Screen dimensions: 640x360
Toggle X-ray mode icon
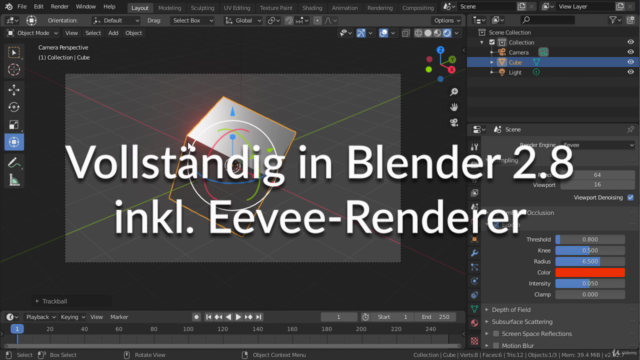pyautogui.click(x=405, y=33)
